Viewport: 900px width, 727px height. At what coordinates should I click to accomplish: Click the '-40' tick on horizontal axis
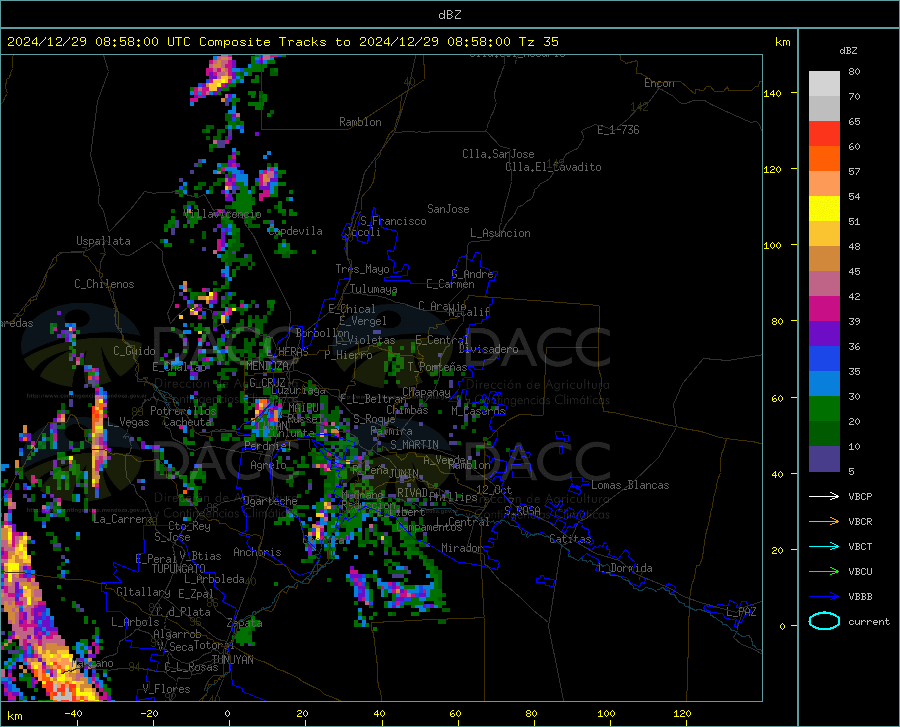(73, 714)
